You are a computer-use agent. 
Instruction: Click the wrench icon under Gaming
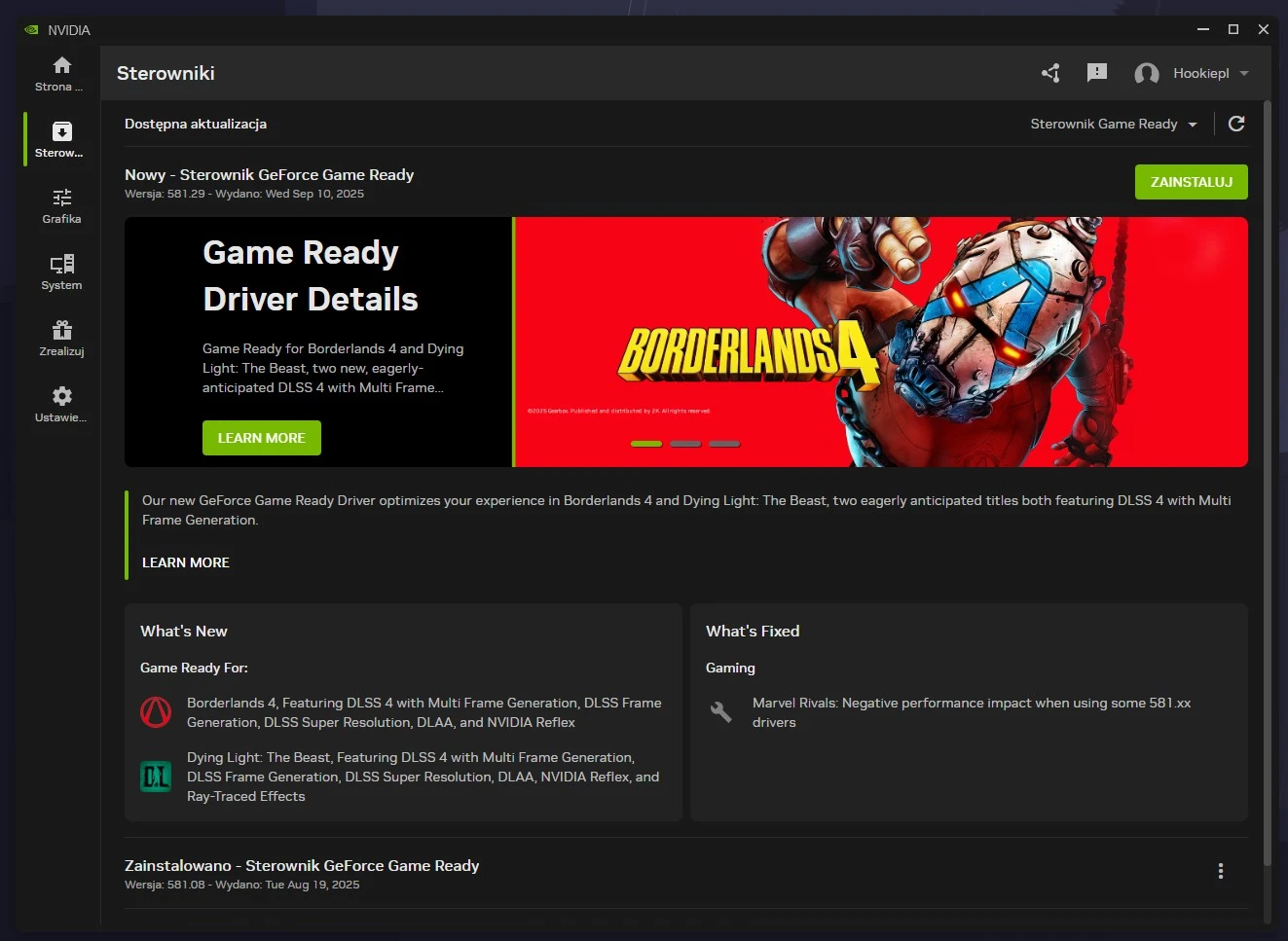pos(721,712)
